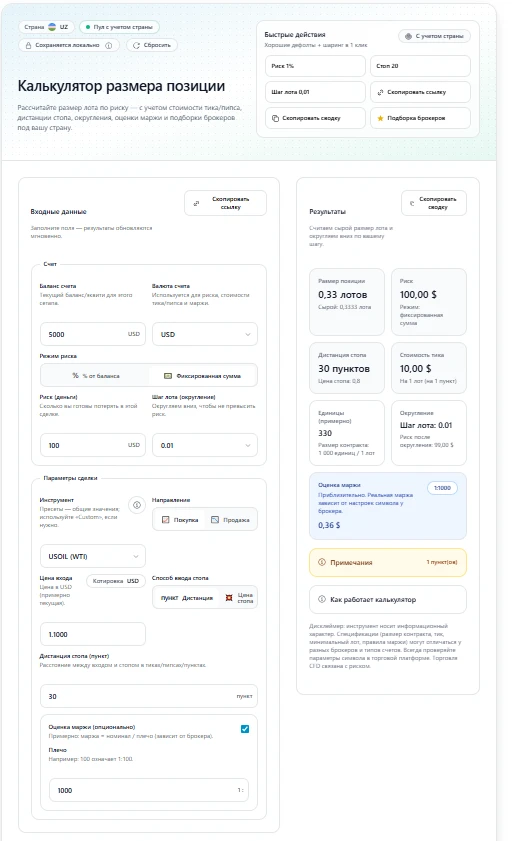Click Скопировать ссылку in Входные данные panel
The width and height of the screenshot is (512, 841).
[x=225, y=203]
